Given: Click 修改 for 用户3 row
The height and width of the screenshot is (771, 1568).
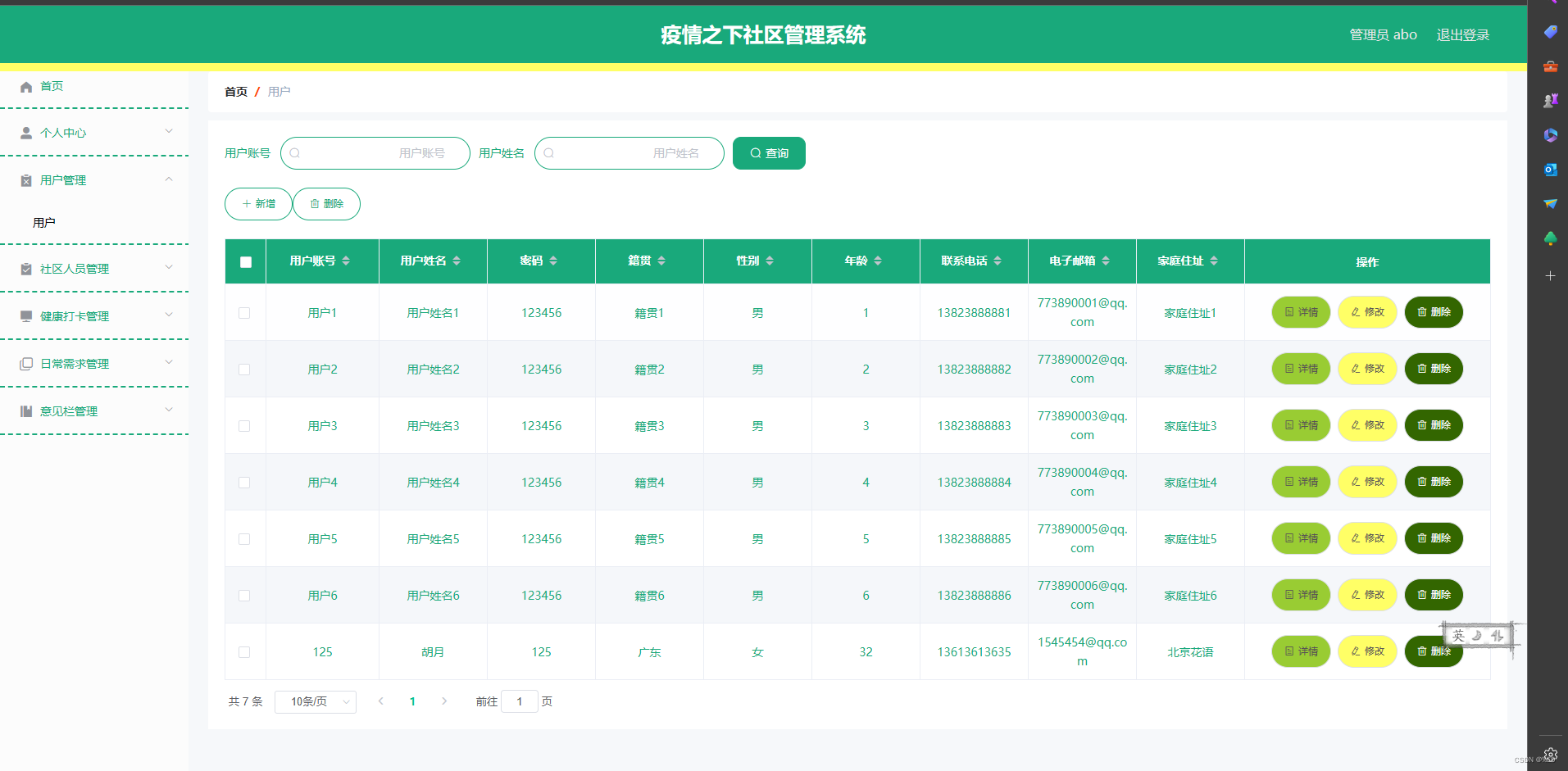Looking at the screenshot, I should click(1367, 425).
